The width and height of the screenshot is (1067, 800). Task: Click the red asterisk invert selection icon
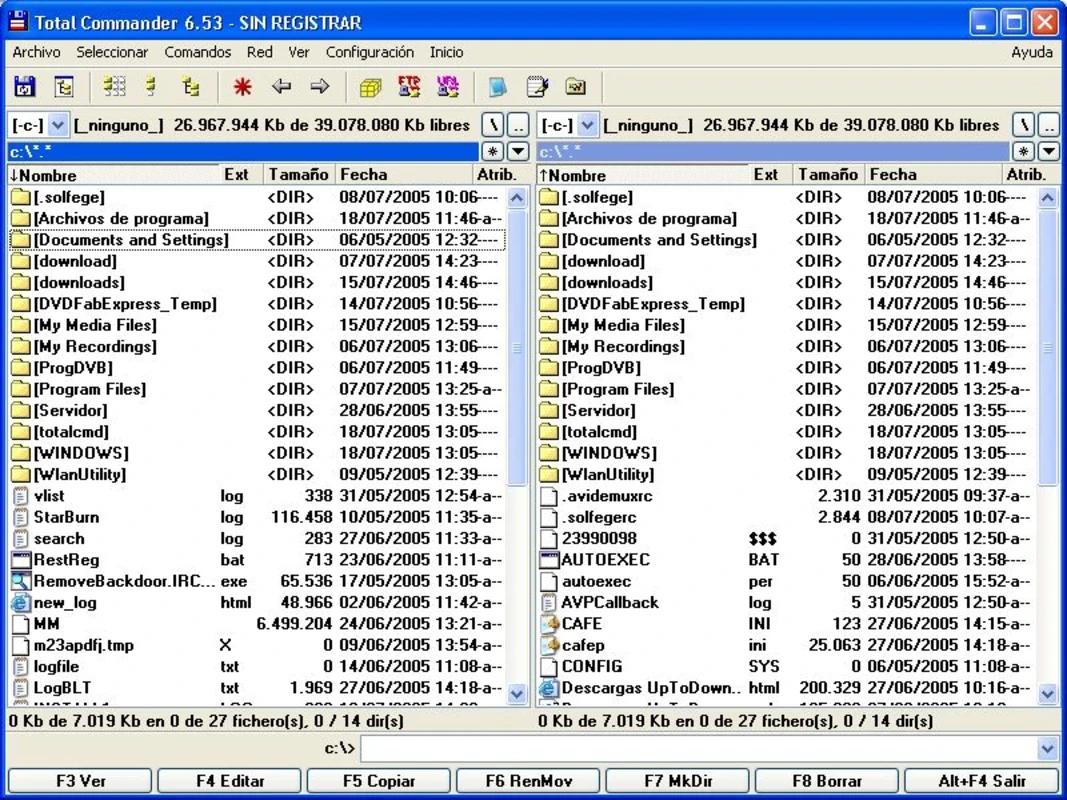click(x=242, y=88)
